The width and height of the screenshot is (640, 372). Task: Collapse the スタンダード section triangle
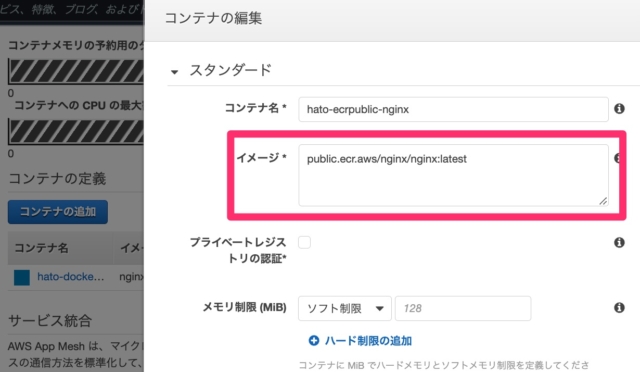pos(174,72)
